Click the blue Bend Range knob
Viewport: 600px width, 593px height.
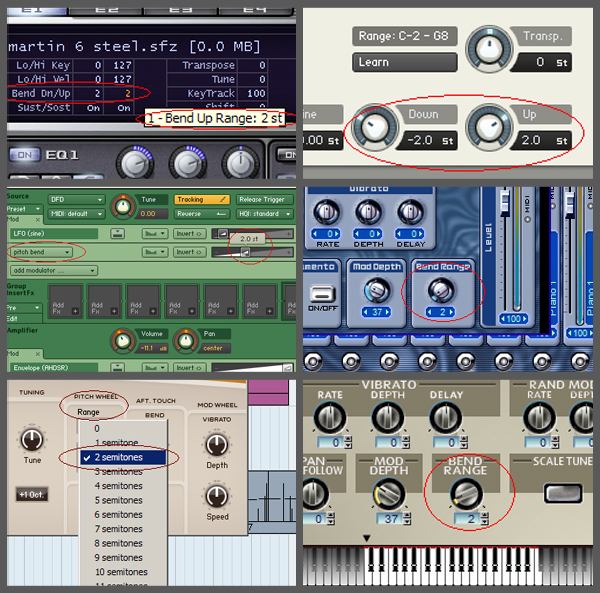(441, 290)
